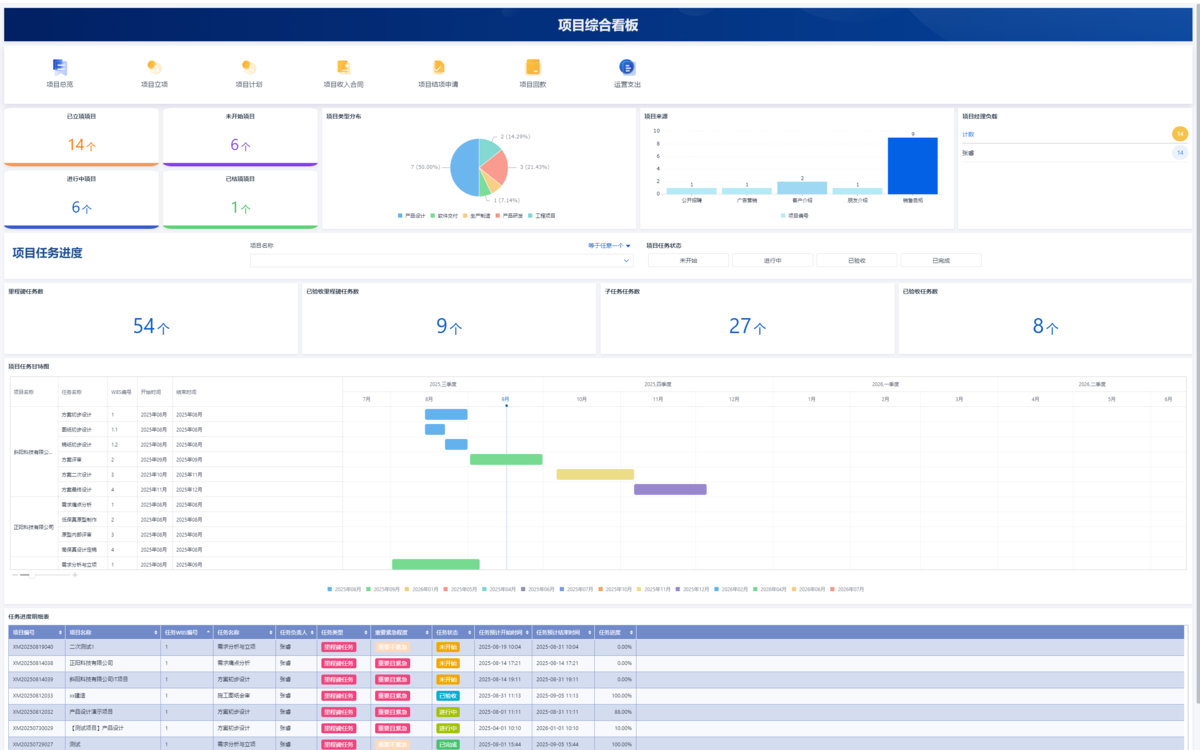Toggle 软件交付 legend in pie chart
This screenshot has height=750, width=1200.
[446, 215]
